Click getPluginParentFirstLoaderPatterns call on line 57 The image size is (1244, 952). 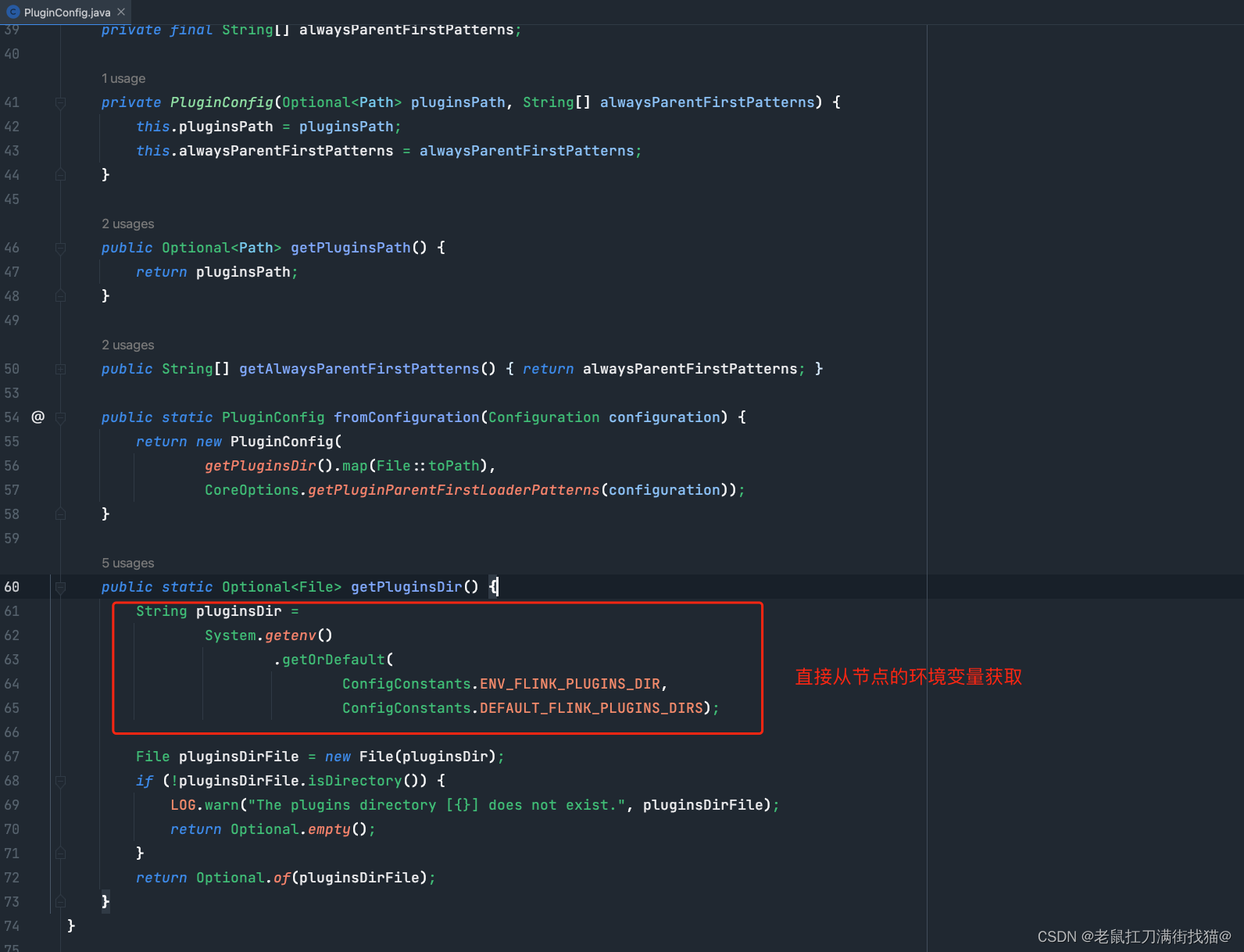(454, 490)
